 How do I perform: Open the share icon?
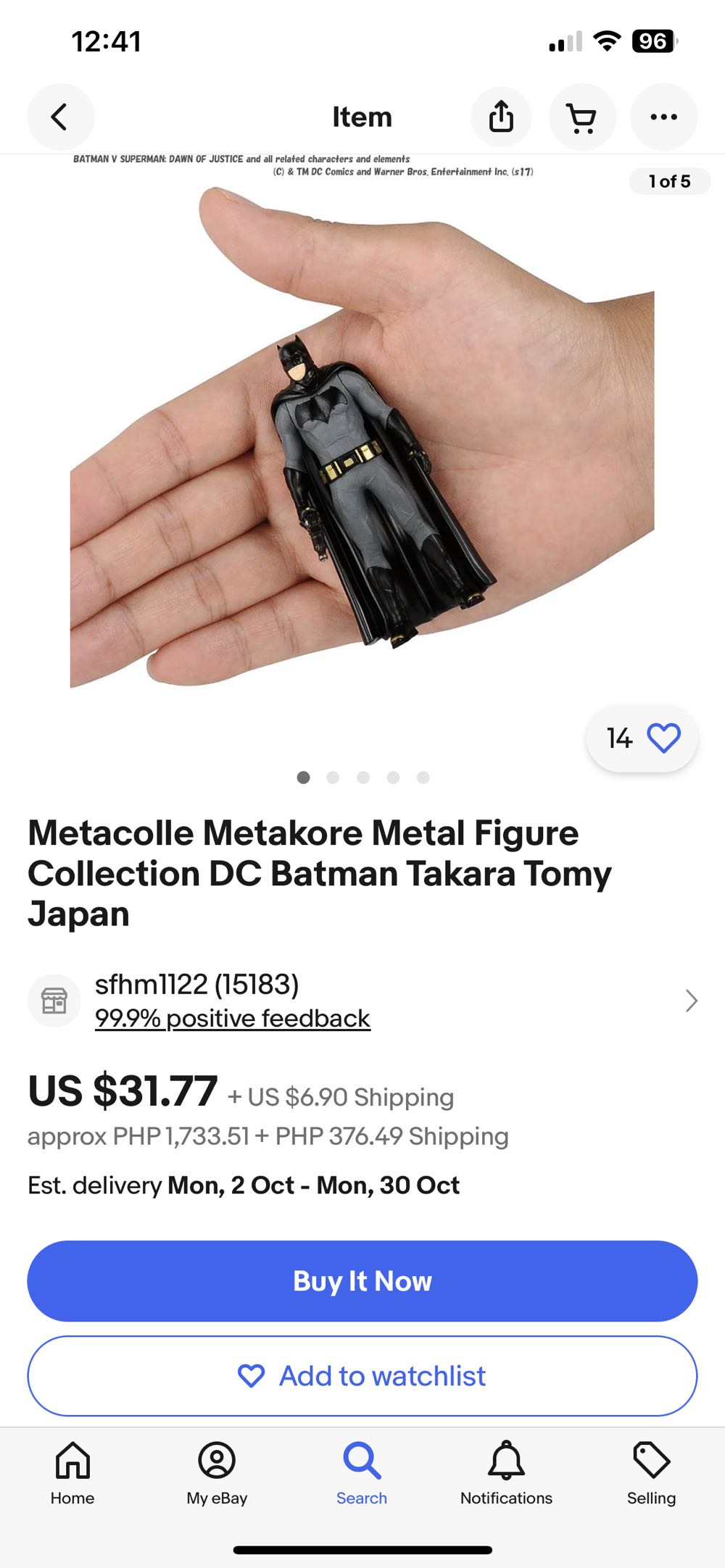click(x=501, y=117)
